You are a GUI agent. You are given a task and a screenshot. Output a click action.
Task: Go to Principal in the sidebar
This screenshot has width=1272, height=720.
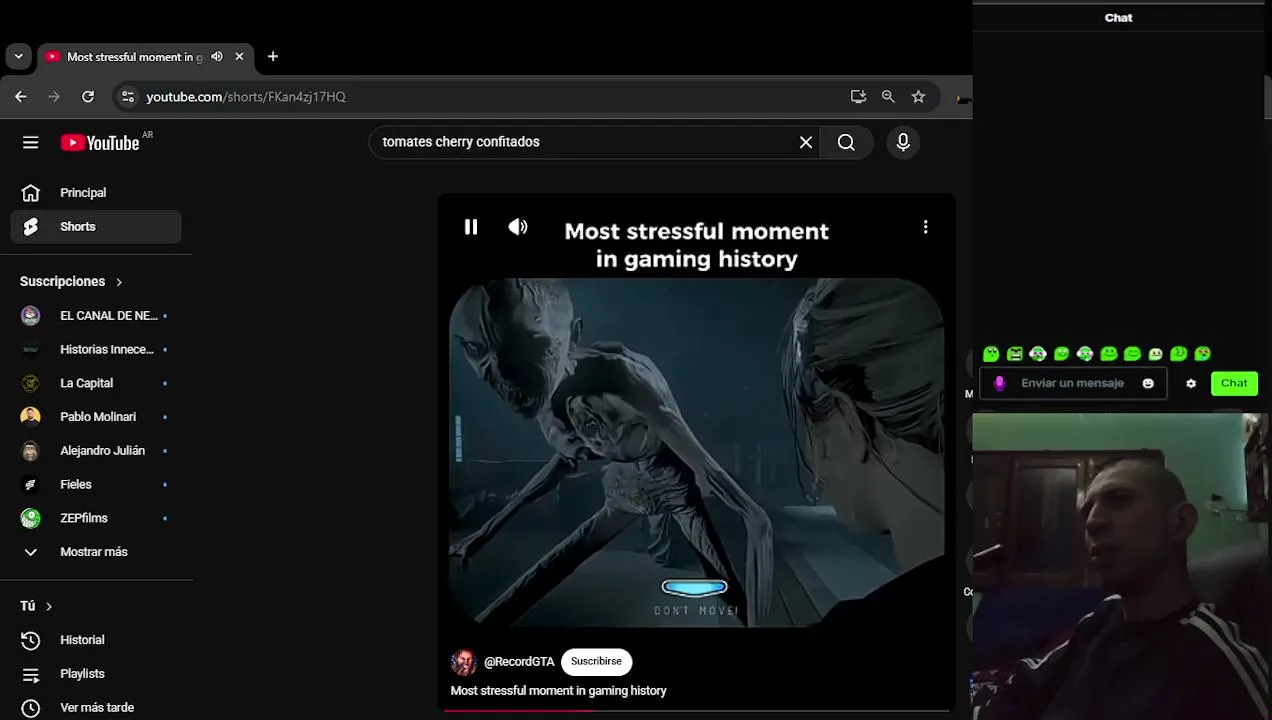96,193
